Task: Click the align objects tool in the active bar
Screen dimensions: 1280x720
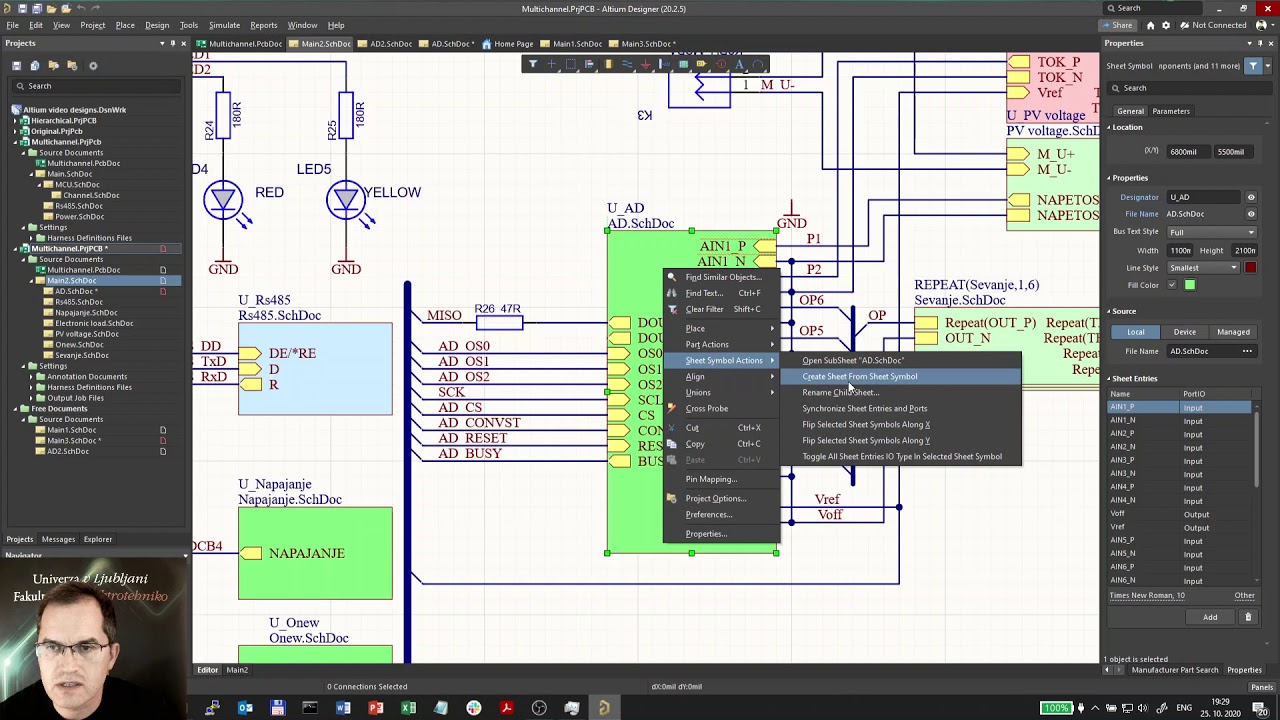Action: pyautogui.click(x=589, y=64)
